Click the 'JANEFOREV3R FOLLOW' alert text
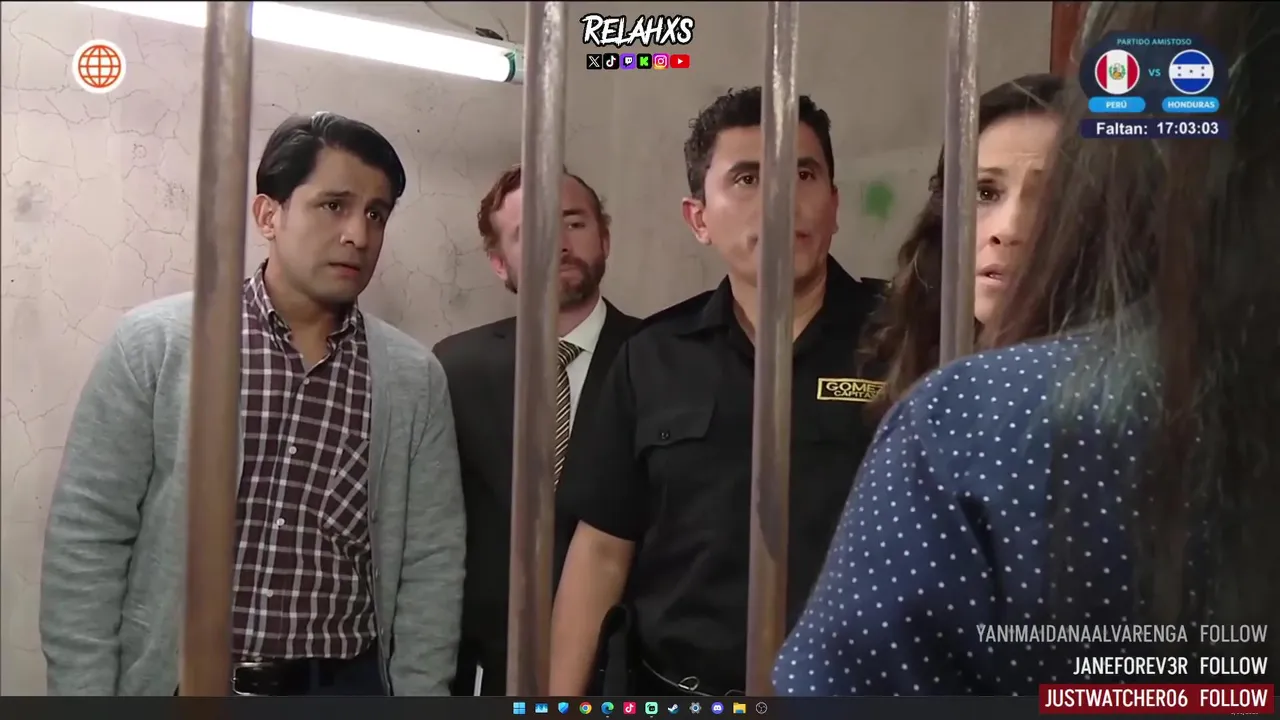This screenshot has width=1280, height=720. click(1170, 666)
